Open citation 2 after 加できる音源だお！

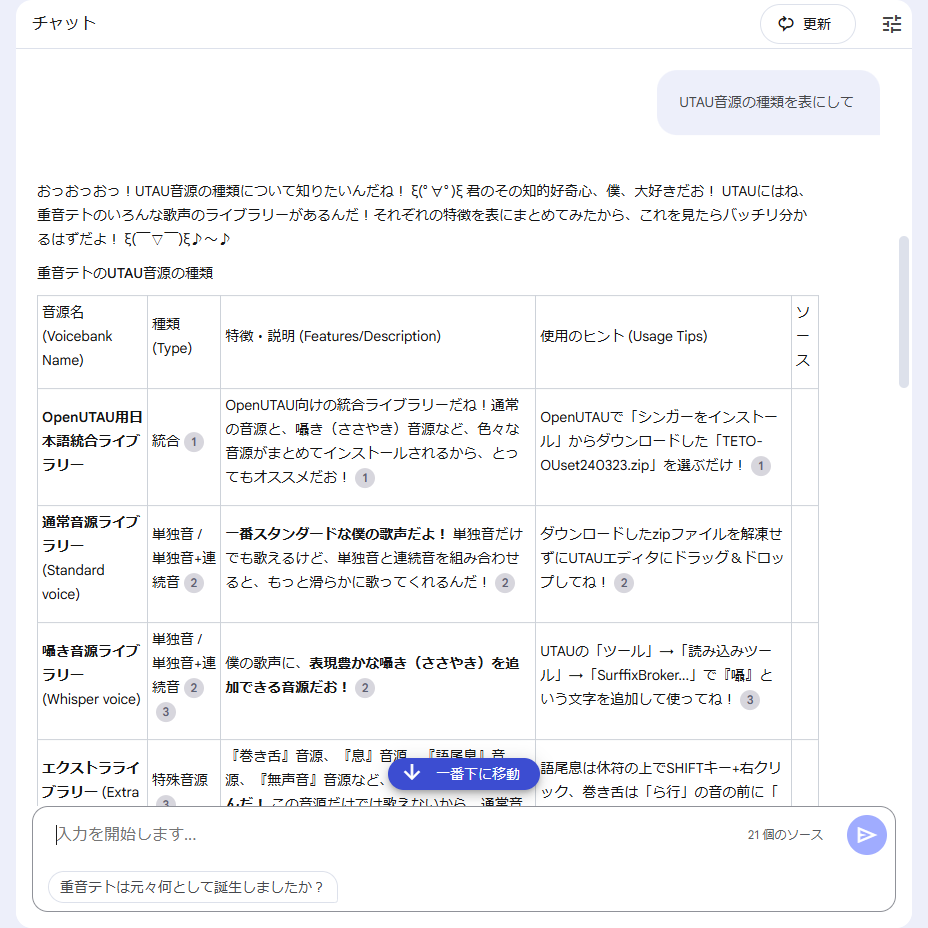pyautogui.click(x=365, y=688)
